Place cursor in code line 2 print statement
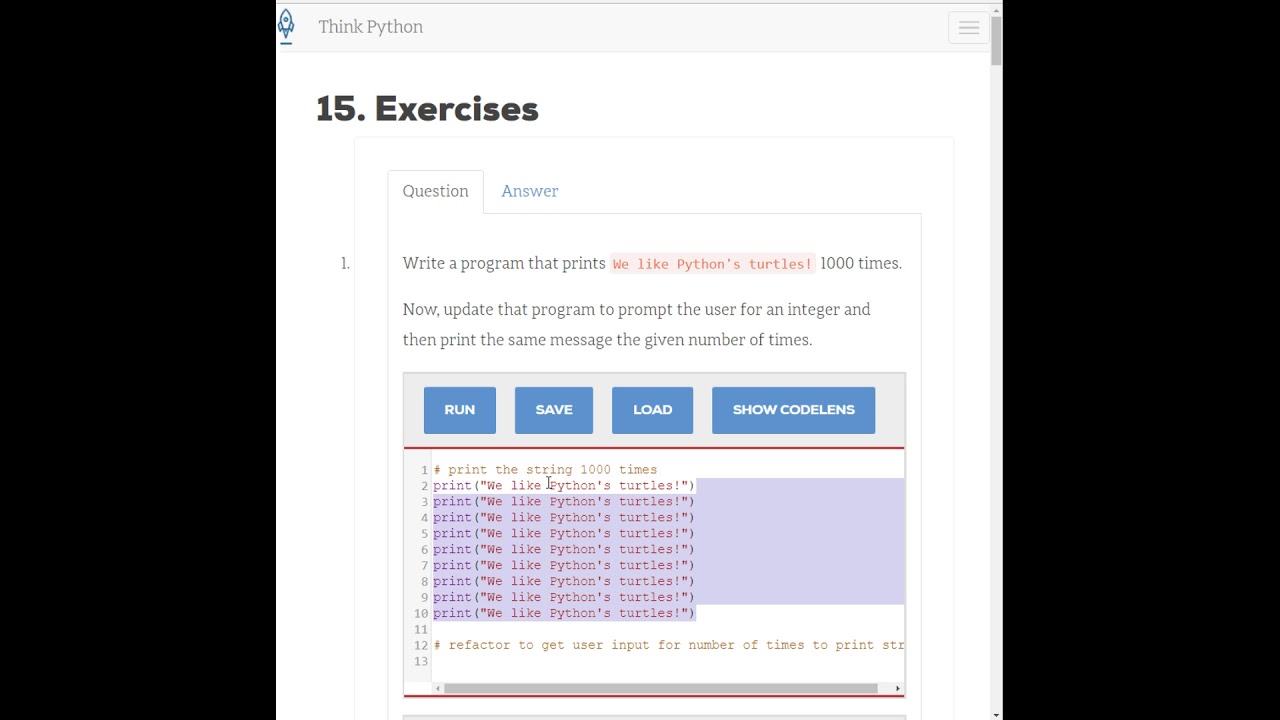The image size is (1280, 720). (563, 485)
